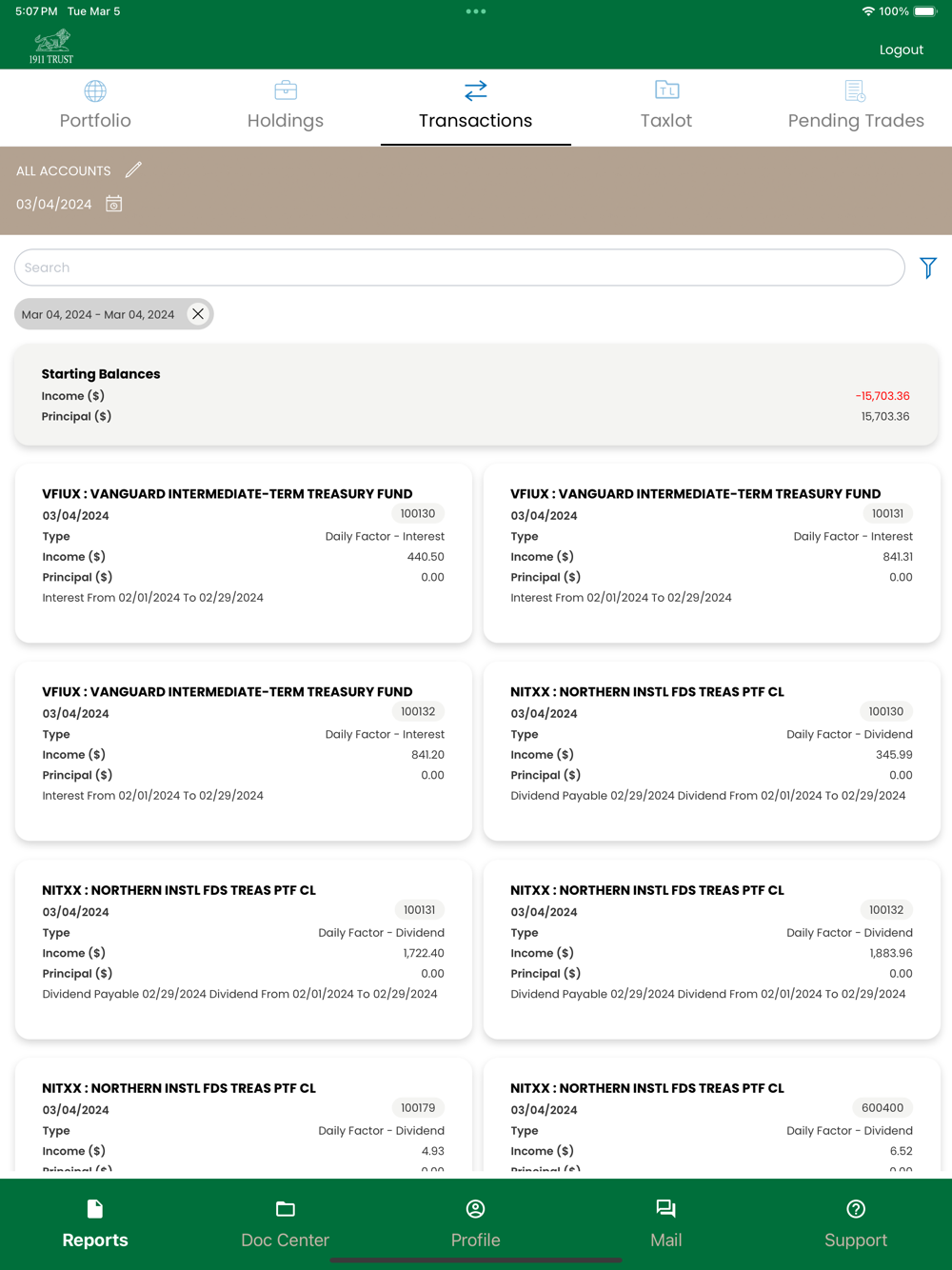Click VFIUX income amount 440.50
The height and width of the screenshot is (1270, 952).
click(x=426, y=557)
